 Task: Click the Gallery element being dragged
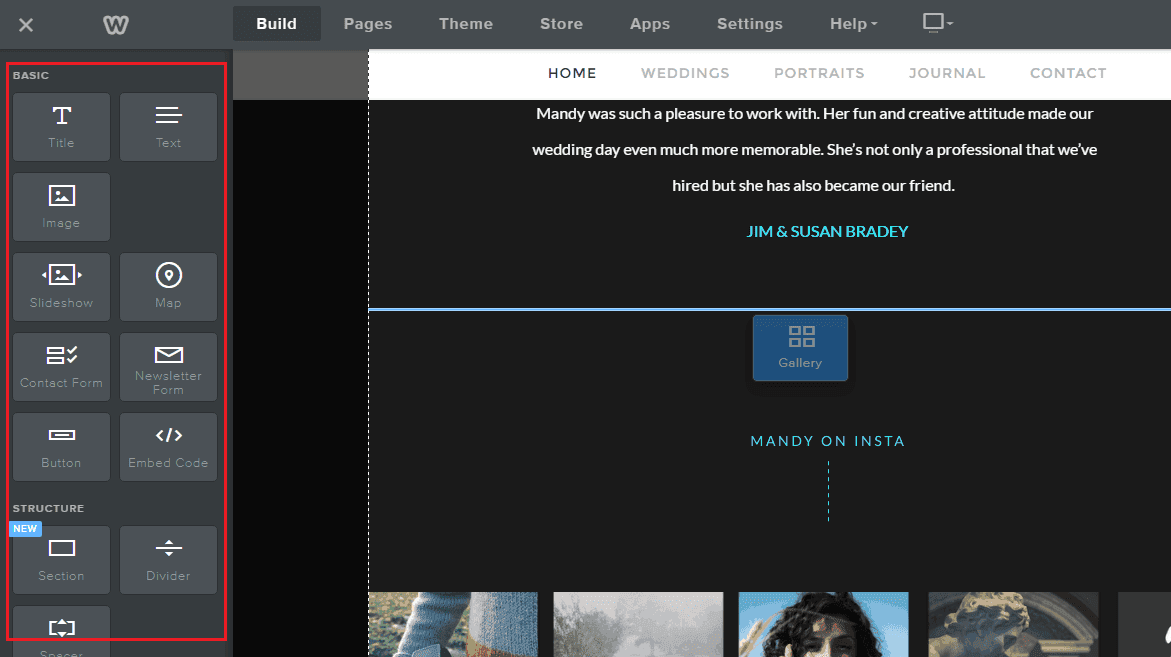[800, 348]
